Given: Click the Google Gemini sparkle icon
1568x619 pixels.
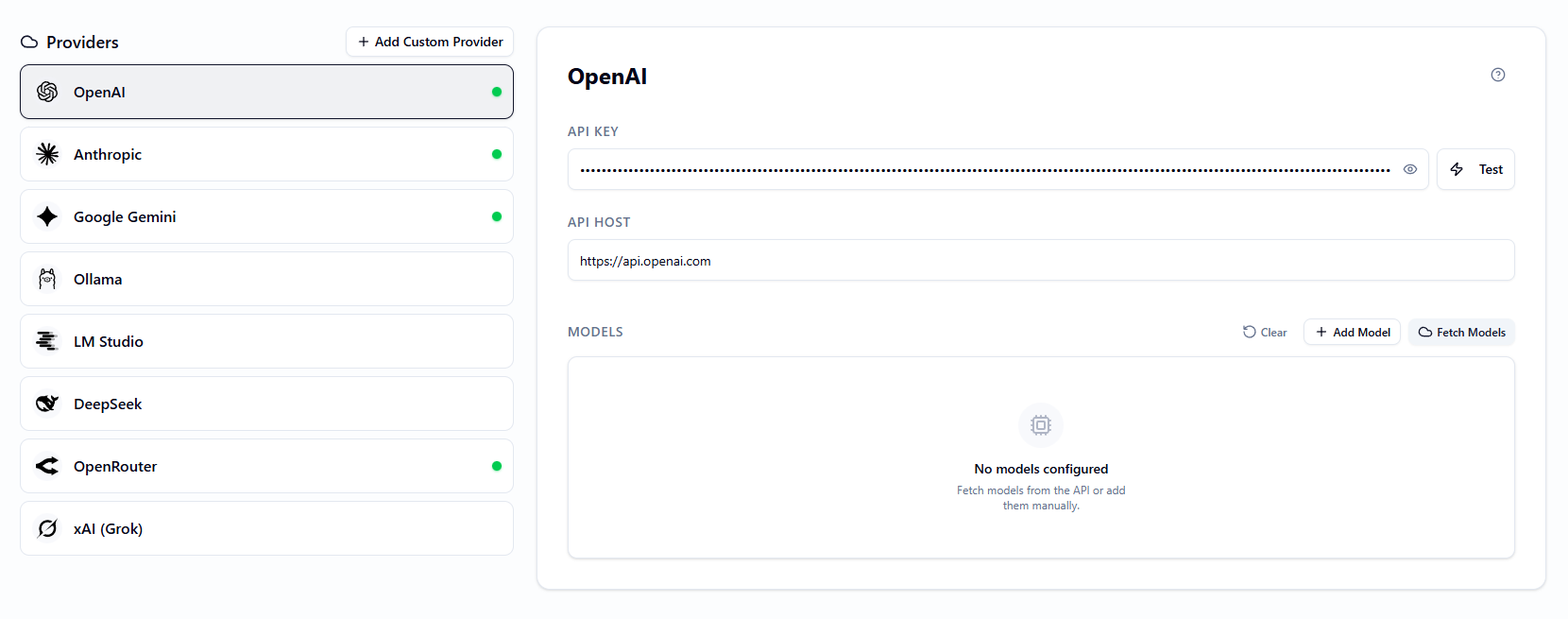Looking at the screenshot, I should coord(47,216).
